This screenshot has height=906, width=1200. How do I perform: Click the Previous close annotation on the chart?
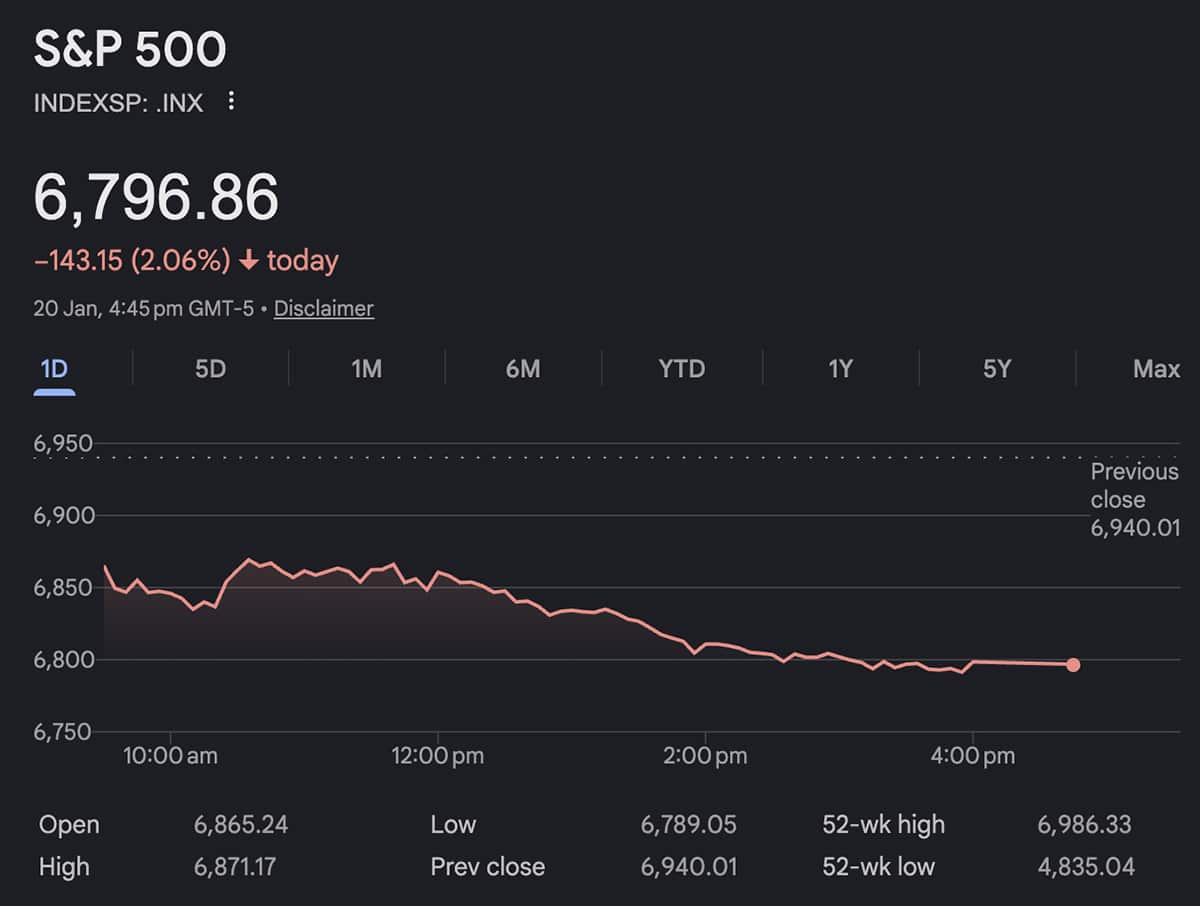(x=1134, y=500)
